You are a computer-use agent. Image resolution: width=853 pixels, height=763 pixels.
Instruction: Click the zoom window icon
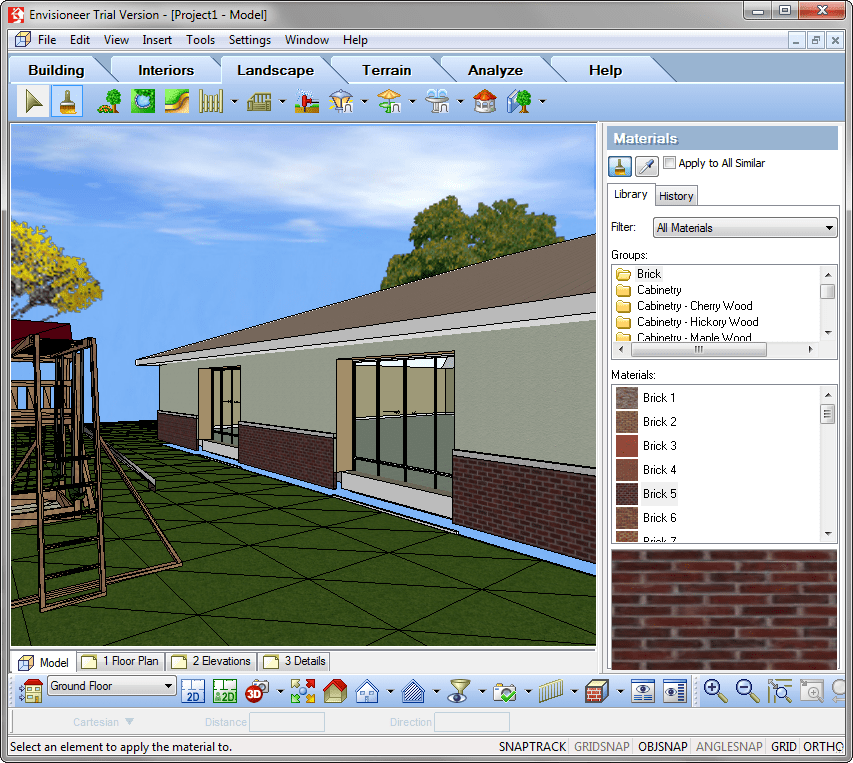coord(780,691)
